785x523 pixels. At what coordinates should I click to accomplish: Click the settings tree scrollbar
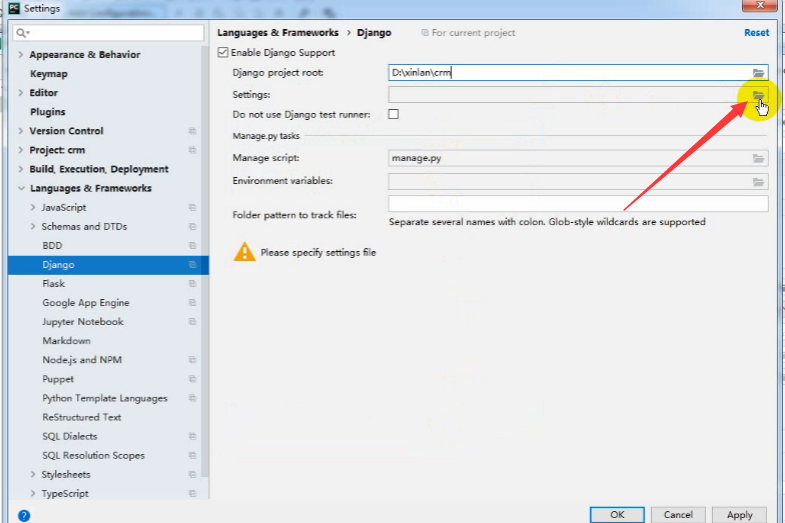[x=205, y=260]
